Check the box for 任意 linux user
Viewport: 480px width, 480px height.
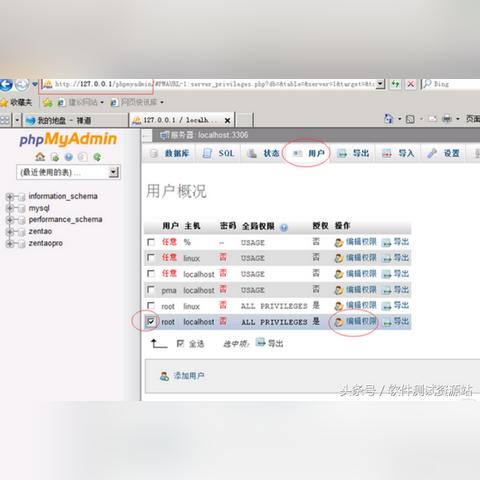click(x=151, y=258)
